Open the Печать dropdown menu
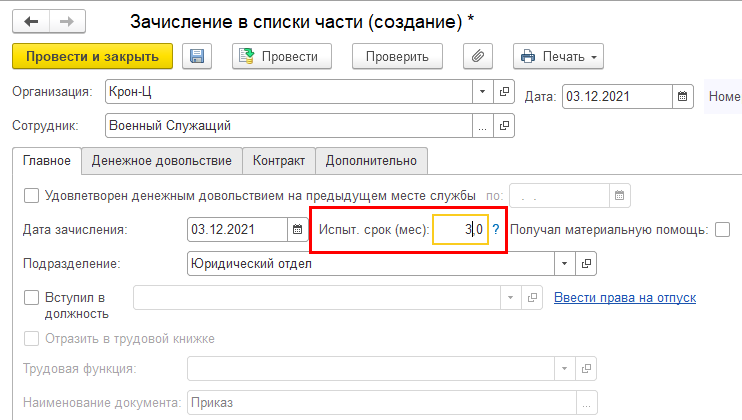 pyautogui.click(x=558, y=57)
